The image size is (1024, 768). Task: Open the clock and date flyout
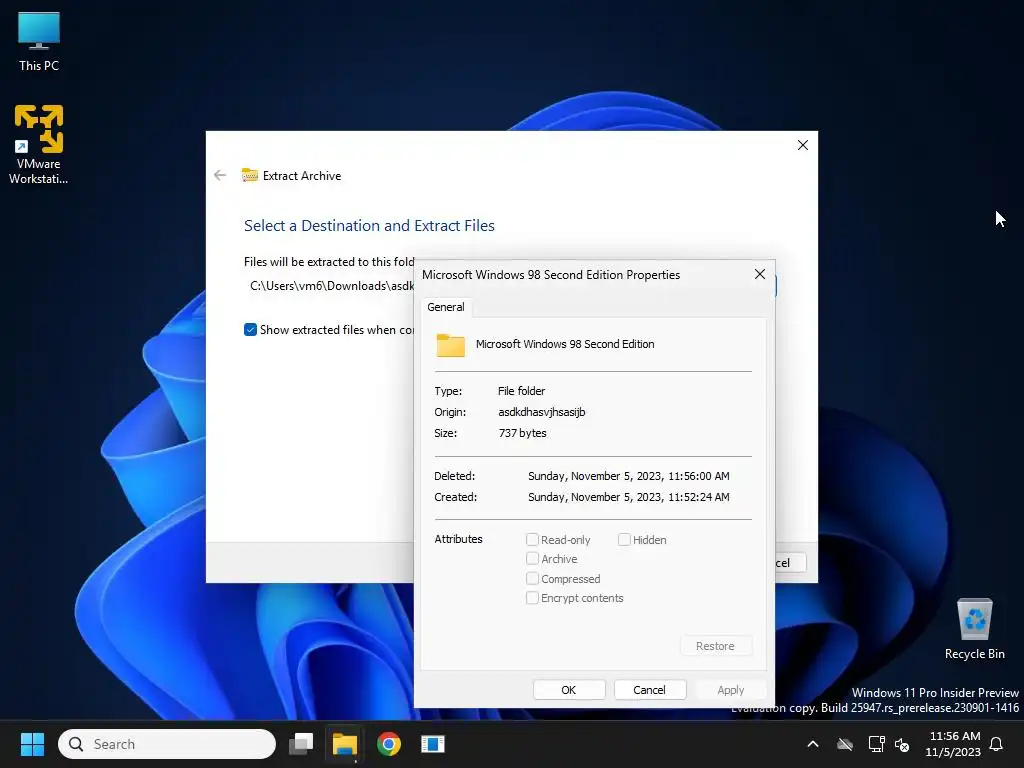pos(953,744)
